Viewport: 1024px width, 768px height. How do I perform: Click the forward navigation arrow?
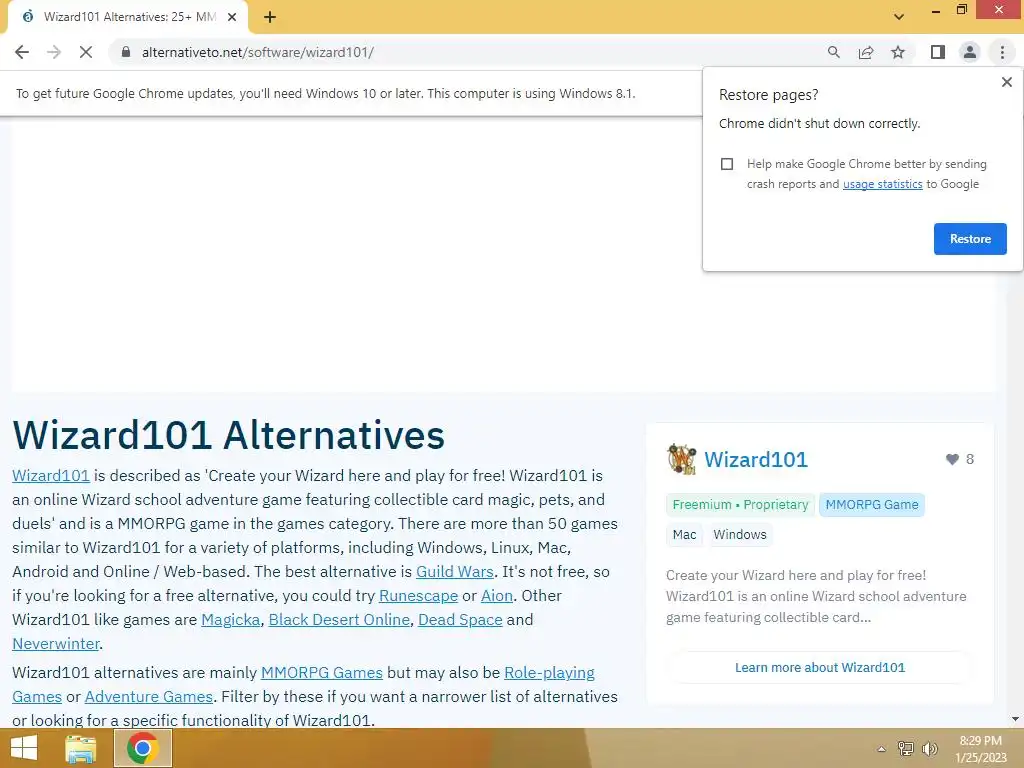54,52
